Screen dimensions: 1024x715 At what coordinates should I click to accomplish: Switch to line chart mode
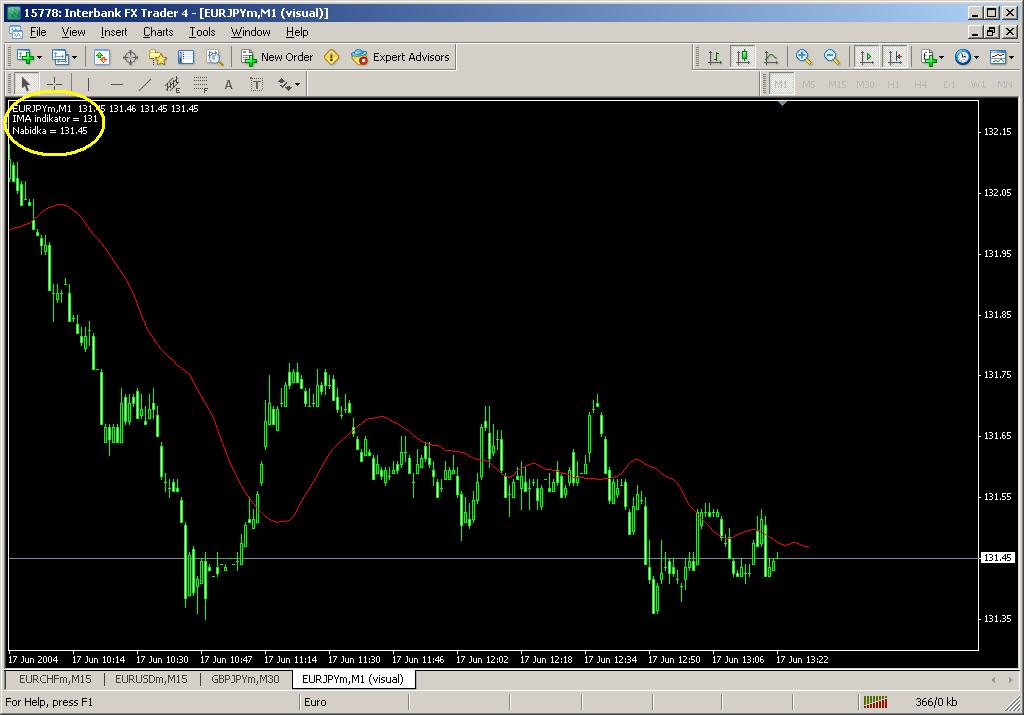771,57
